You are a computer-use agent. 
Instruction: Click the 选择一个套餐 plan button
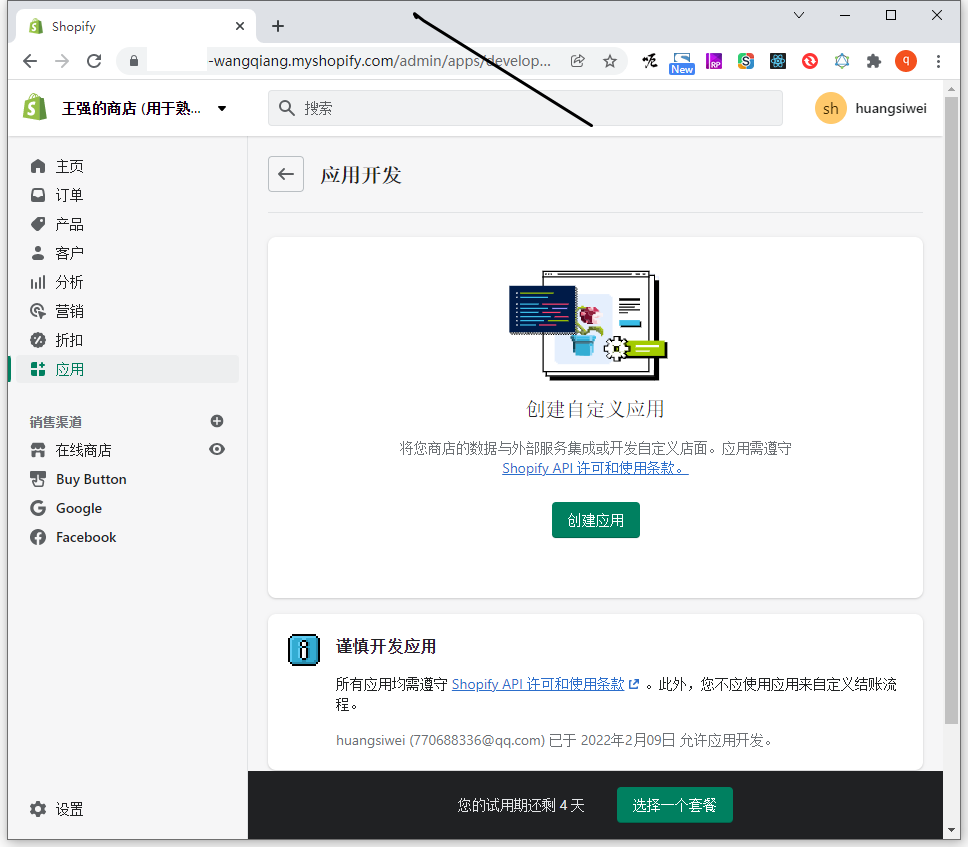pos(675,805)
